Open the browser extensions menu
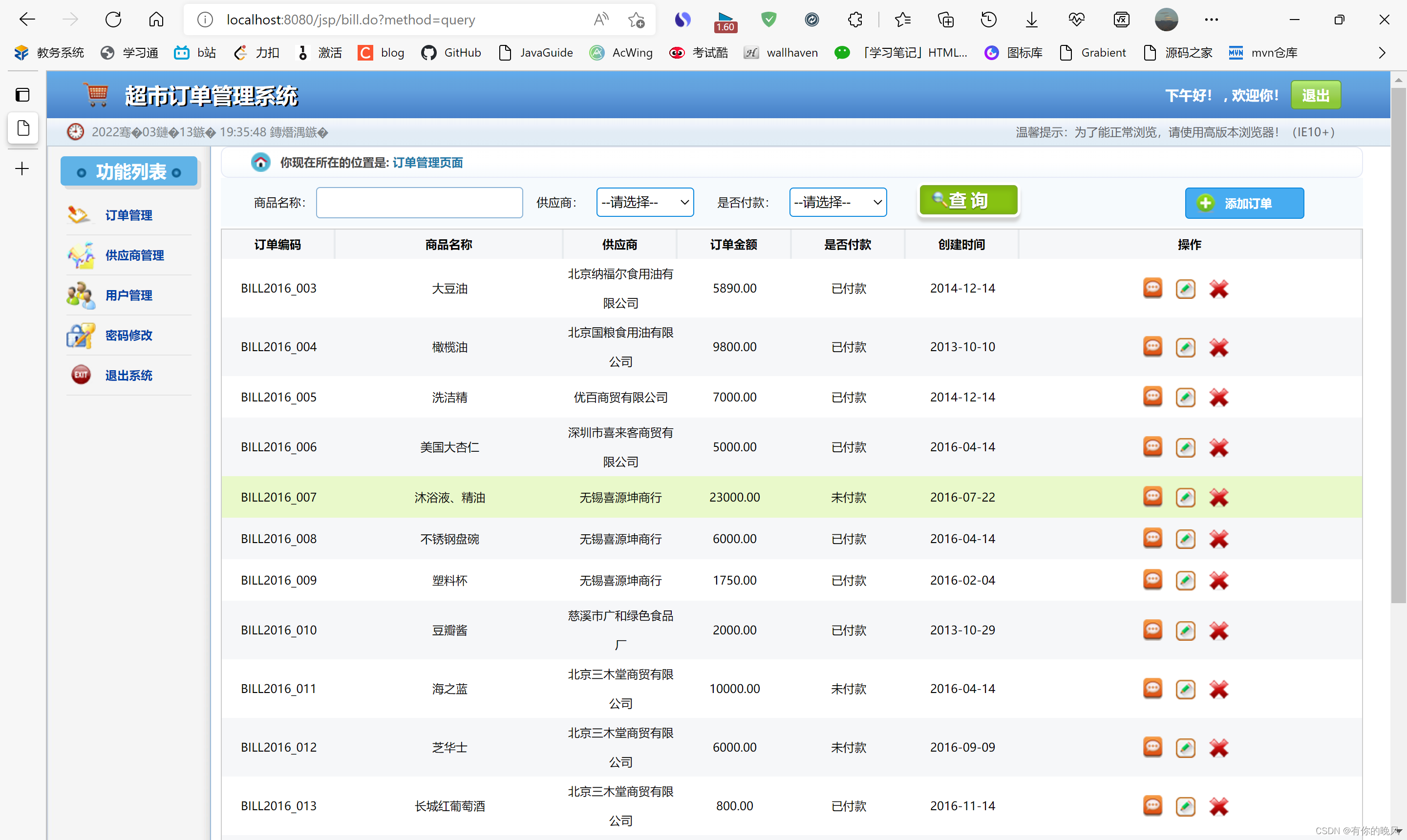Viewport: 1407px width, 840px height. (855, 20)
